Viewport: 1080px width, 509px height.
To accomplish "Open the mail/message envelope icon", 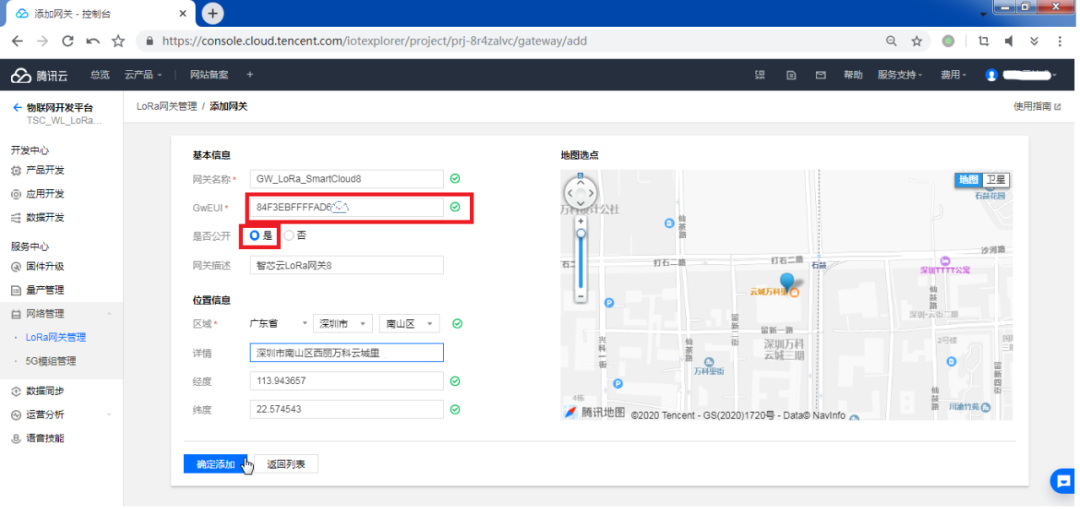I will [x=820, y=75].
